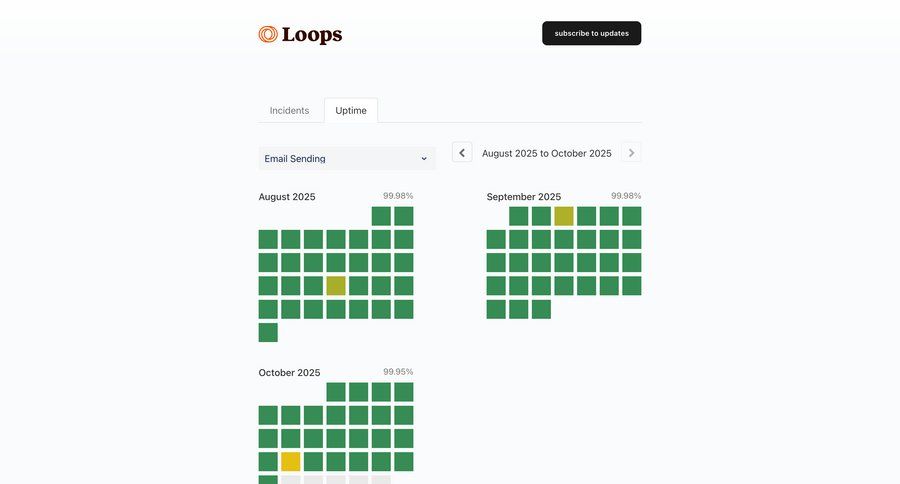
Task: Click the 99.95% uptime figure for October
Action: [398, 372]
